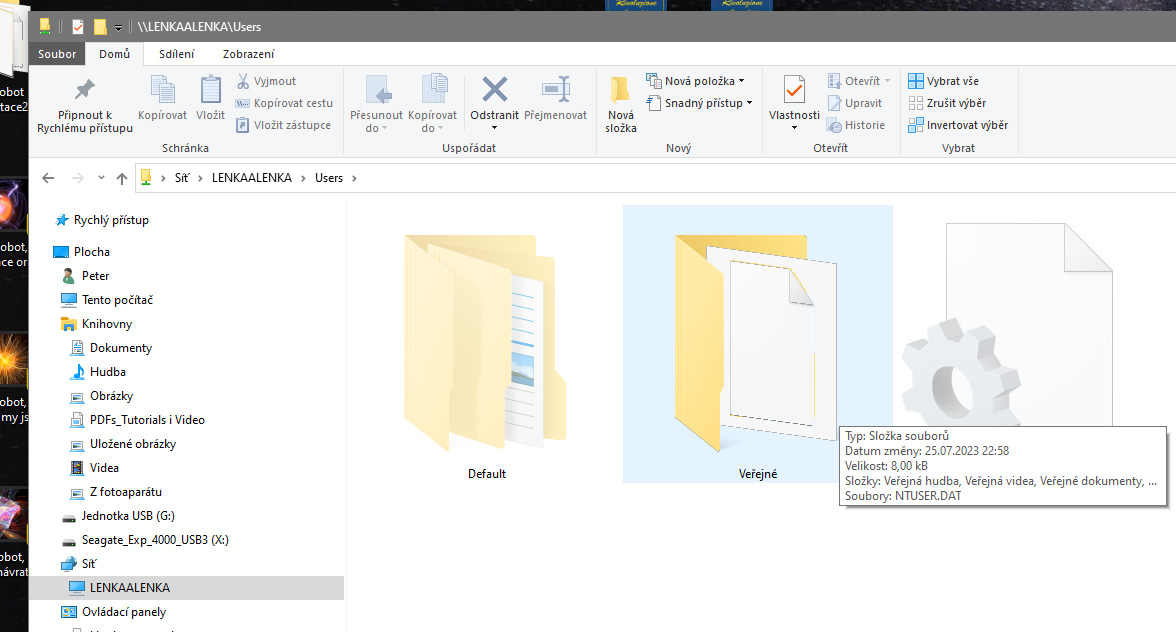Open the Vlastnosti dropdown arrow
Viewport: 1176px width, 632px height.
coord(794,128)
